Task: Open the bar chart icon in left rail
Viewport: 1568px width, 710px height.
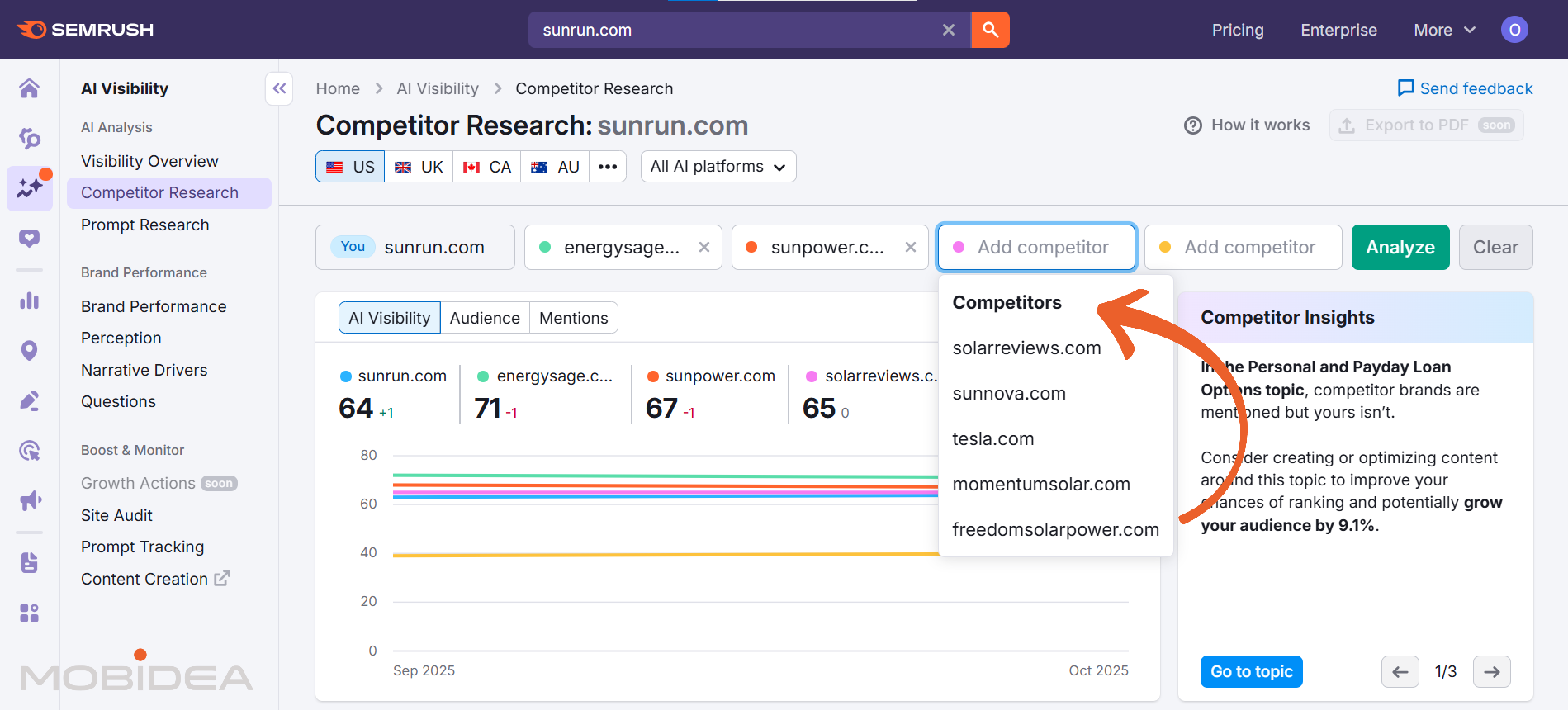Action: pos(30,301)
